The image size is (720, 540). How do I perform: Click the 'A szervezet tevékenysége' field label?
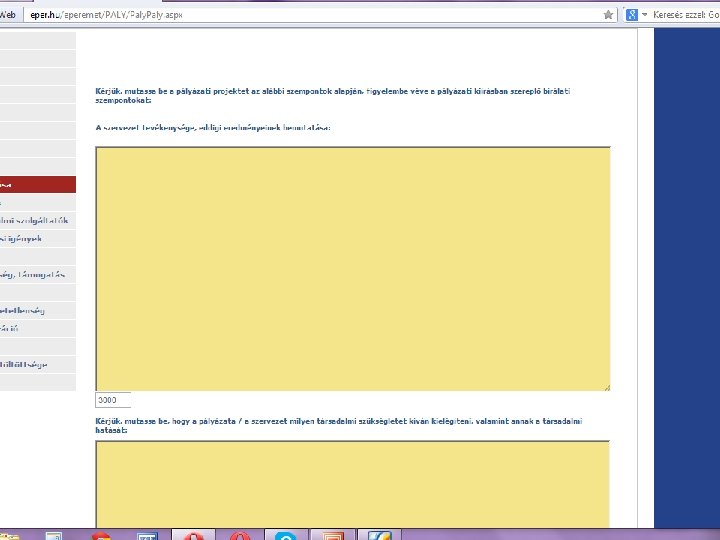pyautogui.click(x=213, y=128)
